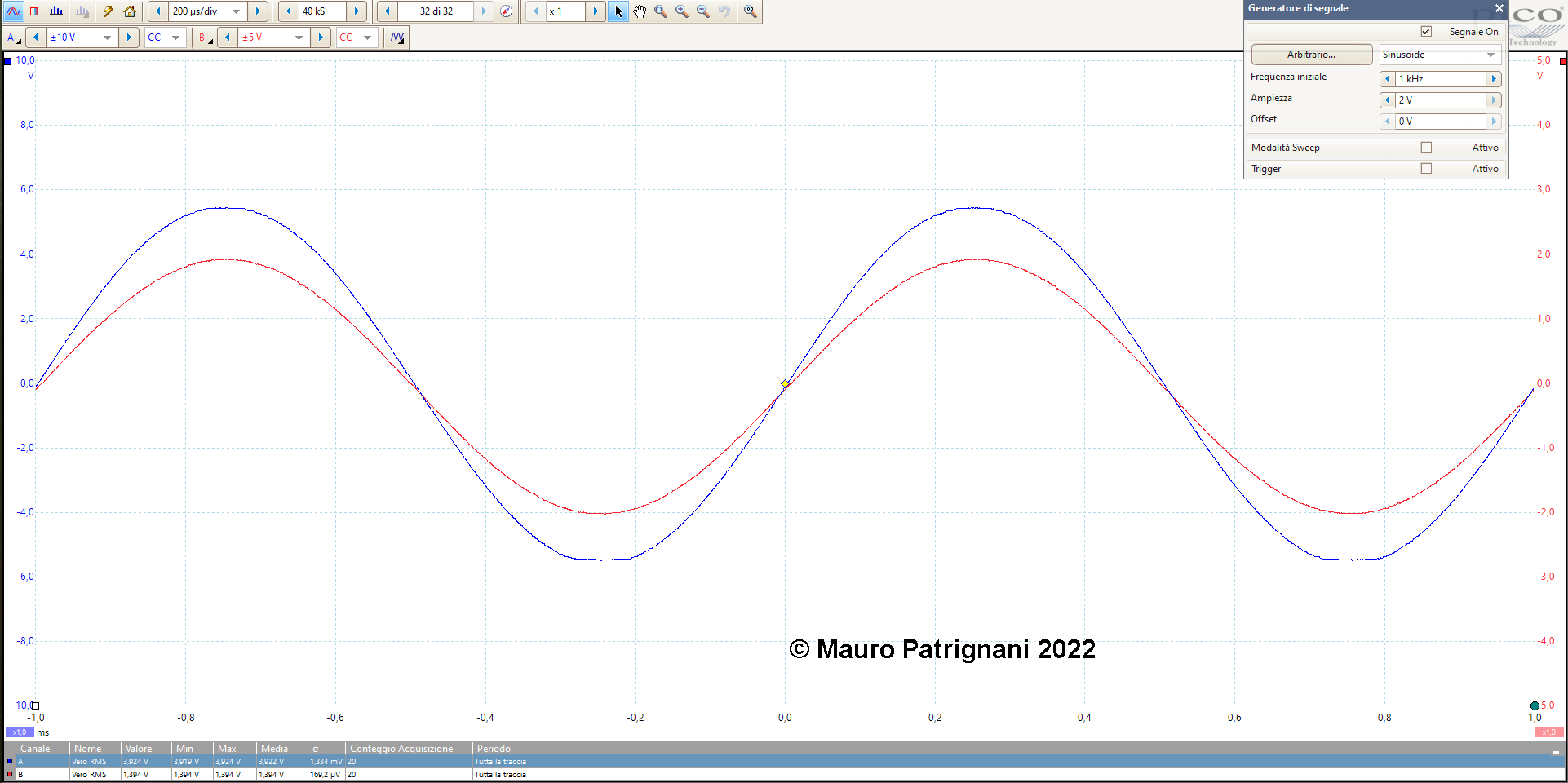Select measurement row for channel A
1568x783 pixels.
pos(783,762)
